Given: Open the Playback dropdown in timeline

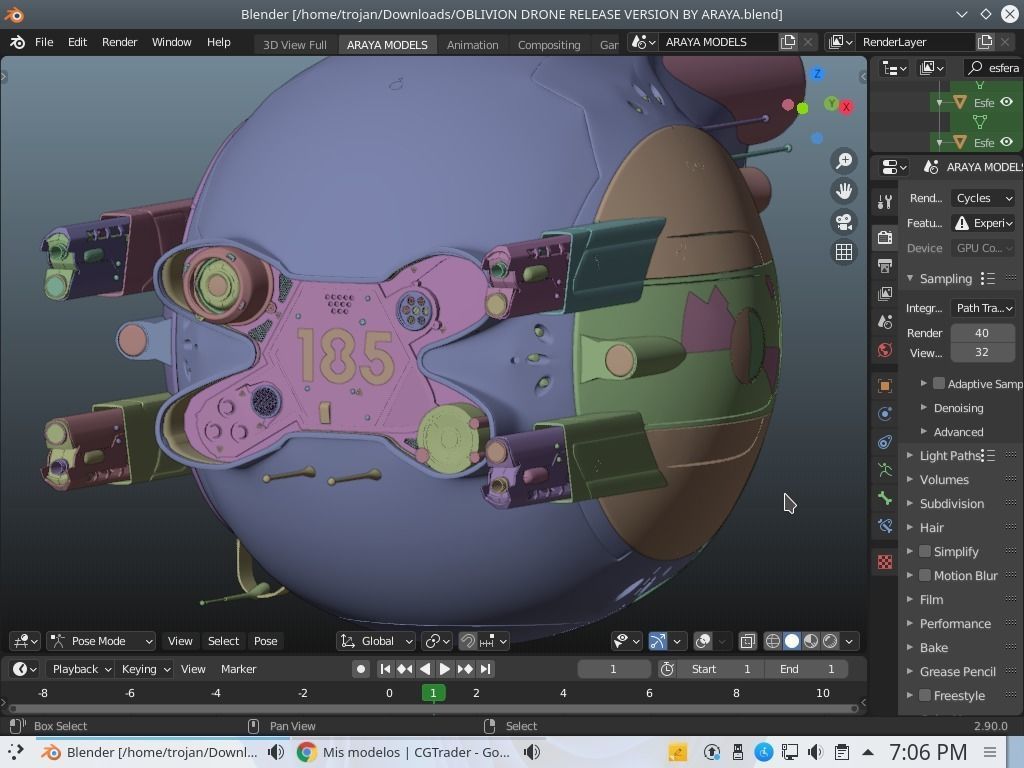Looking at the screenshot, I should pyautogui.click(x=80, y=669).
